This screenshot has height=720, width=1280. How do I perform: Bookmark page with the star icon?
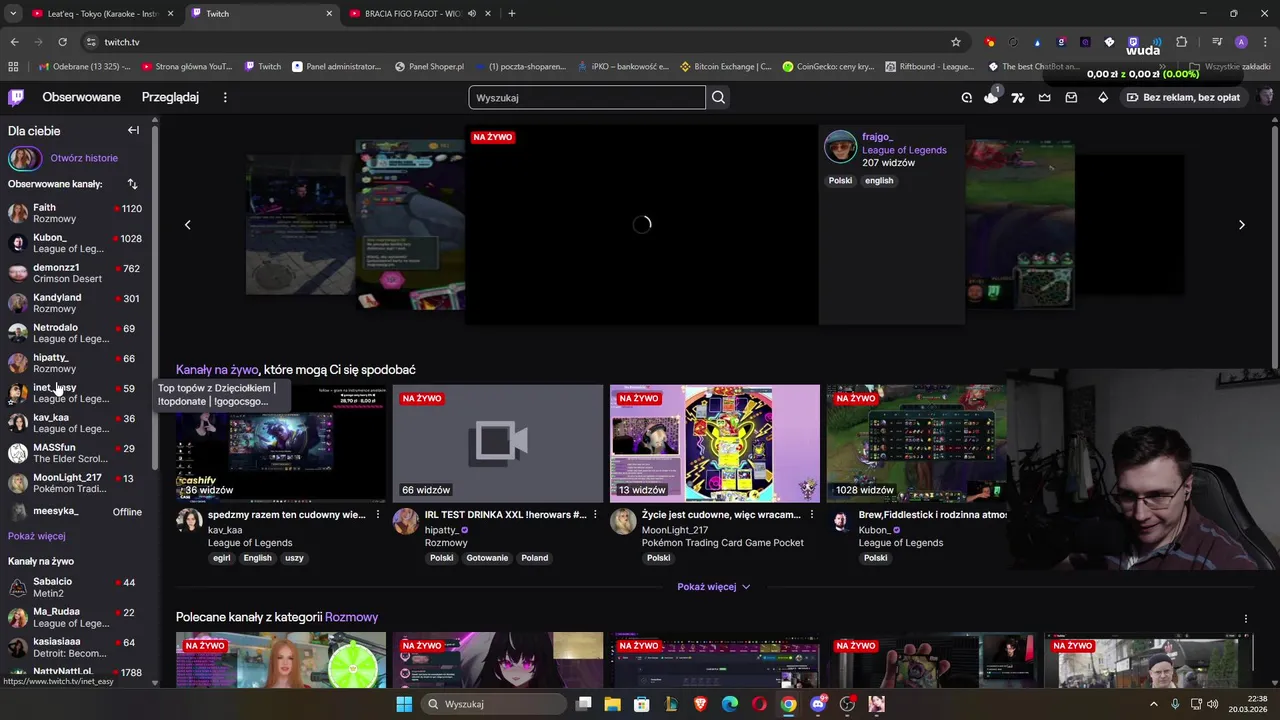pos(956,42)
